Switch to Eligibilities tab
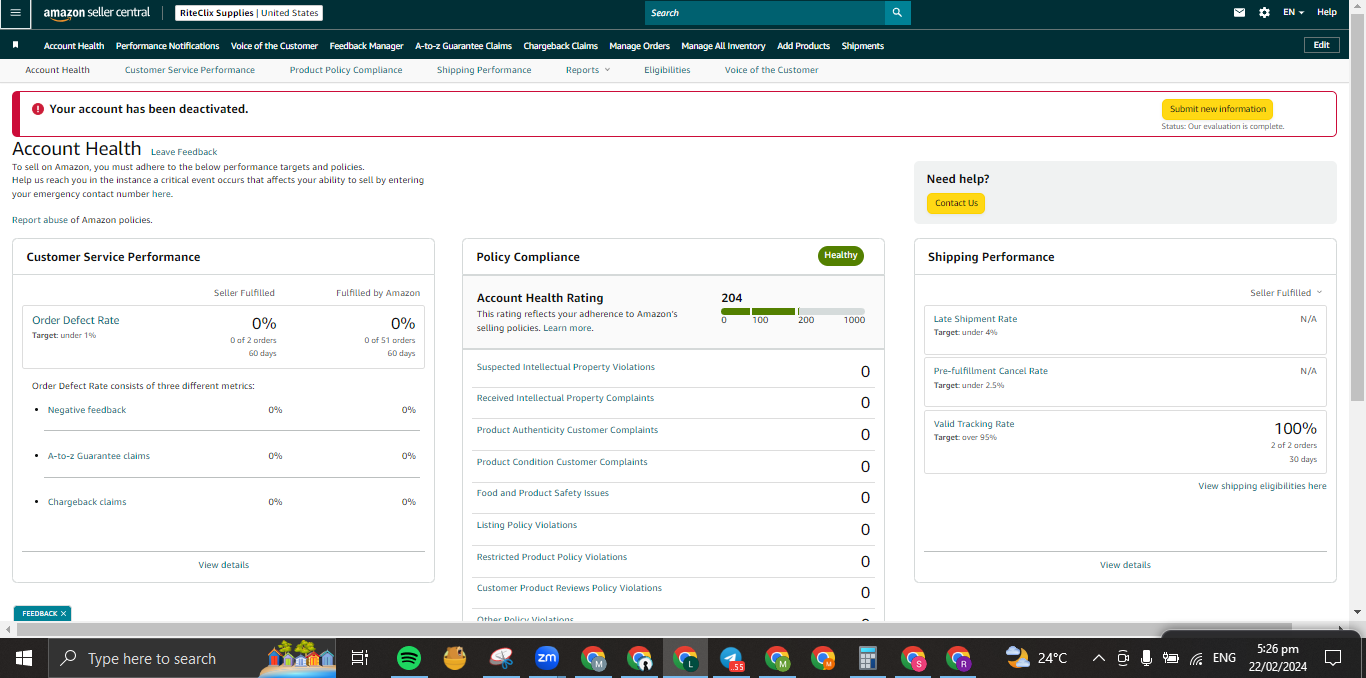The image size is (1366, 678). 667,70
